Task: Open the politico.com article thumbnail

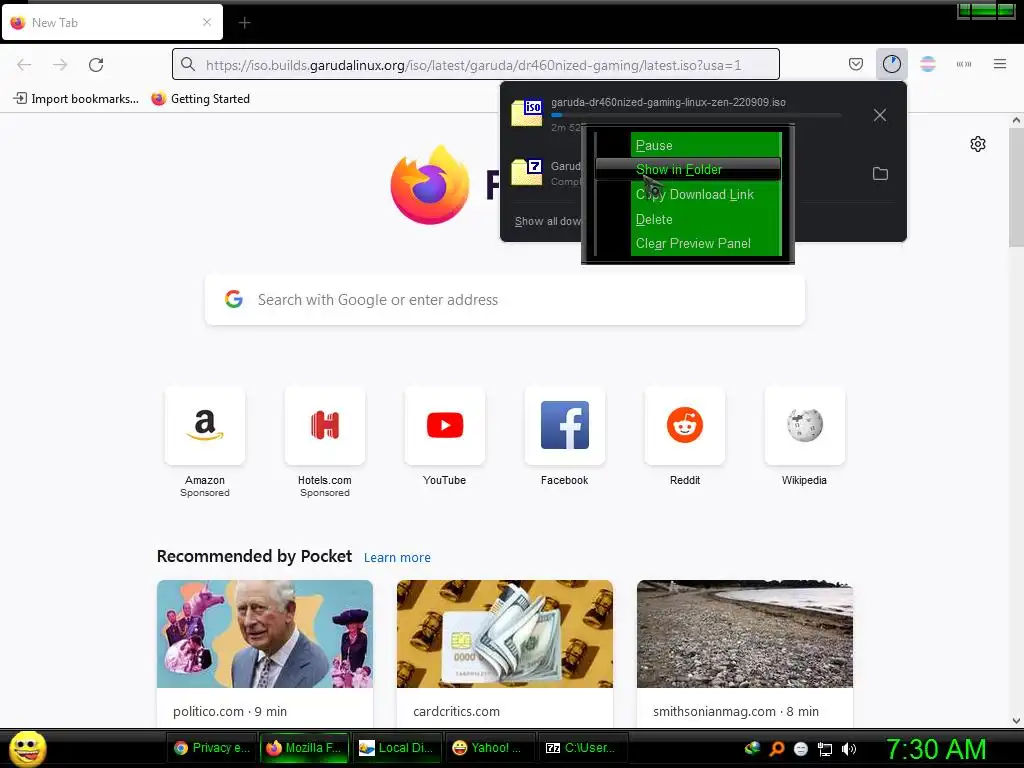Action: tap(264, 633)
